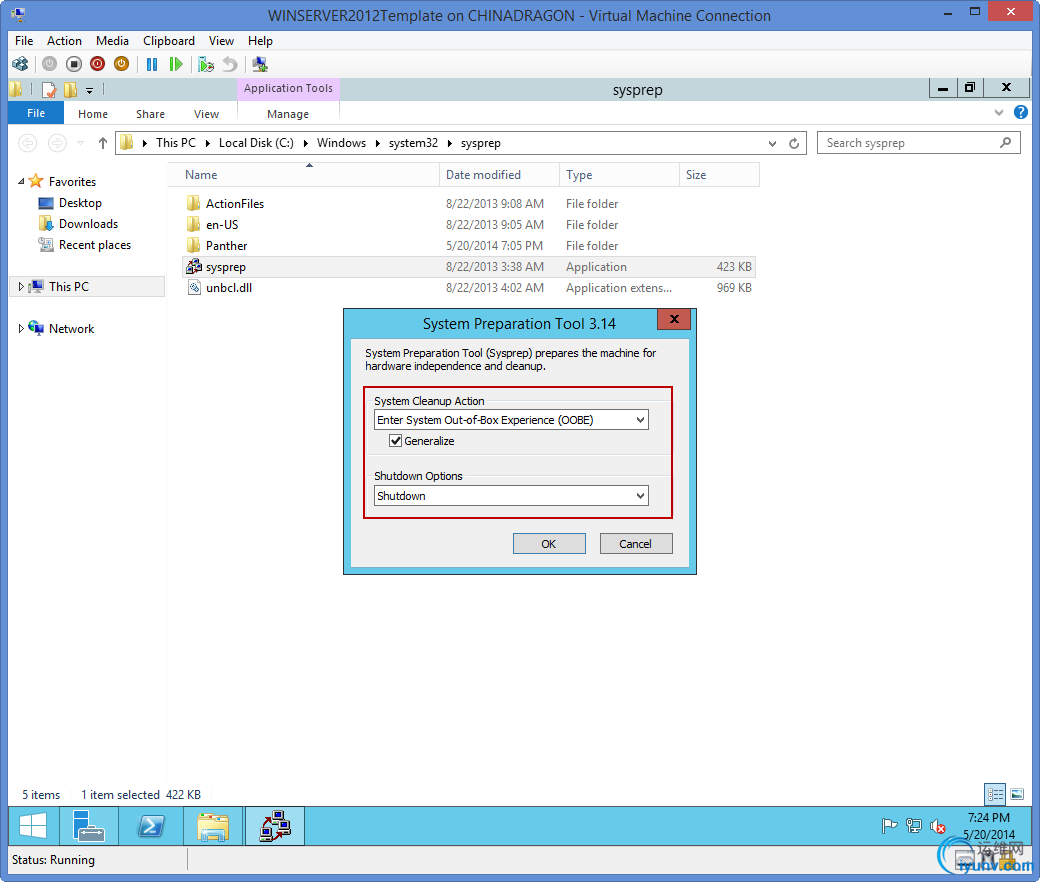Open the Windows Start button
The width and height of the screenshot is (1040, 882).
pyautogui.click(x=33, y=826)
